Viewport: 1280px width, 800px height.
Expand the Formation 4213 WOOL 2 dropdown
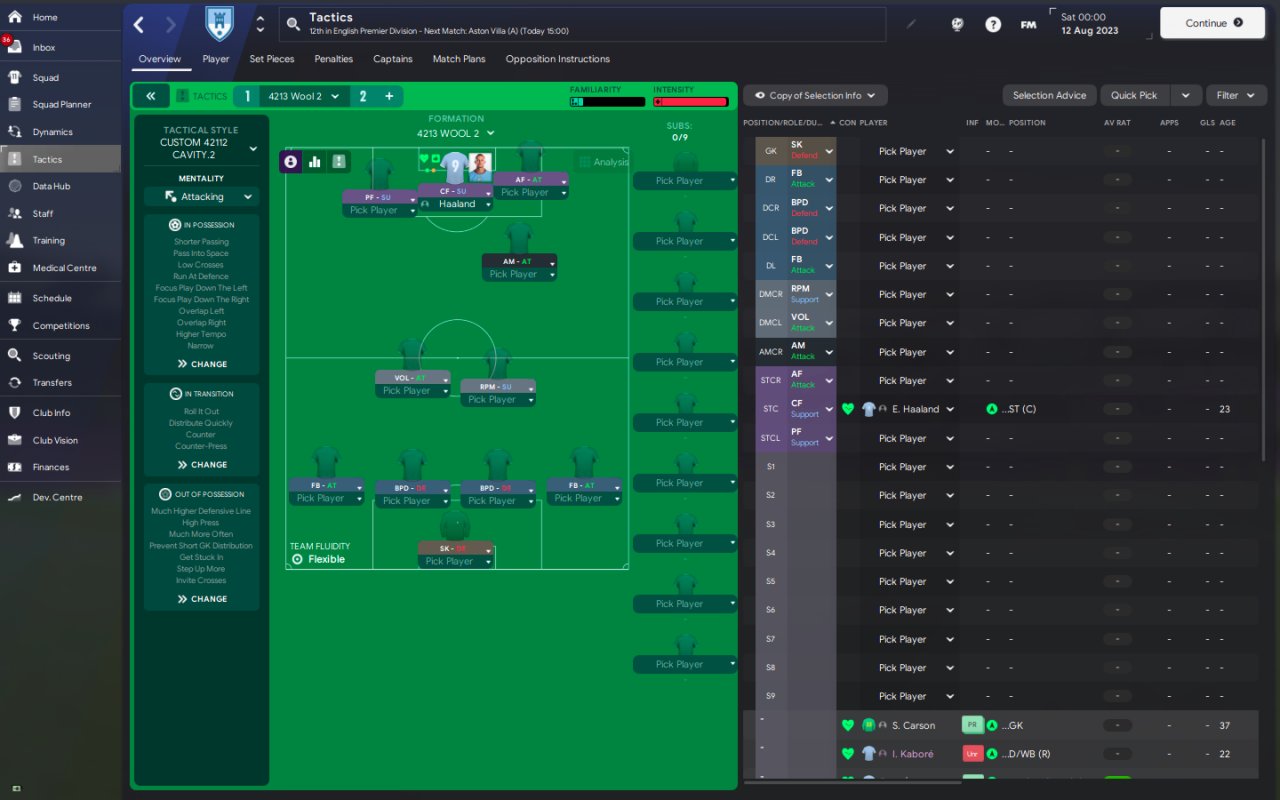456,133
